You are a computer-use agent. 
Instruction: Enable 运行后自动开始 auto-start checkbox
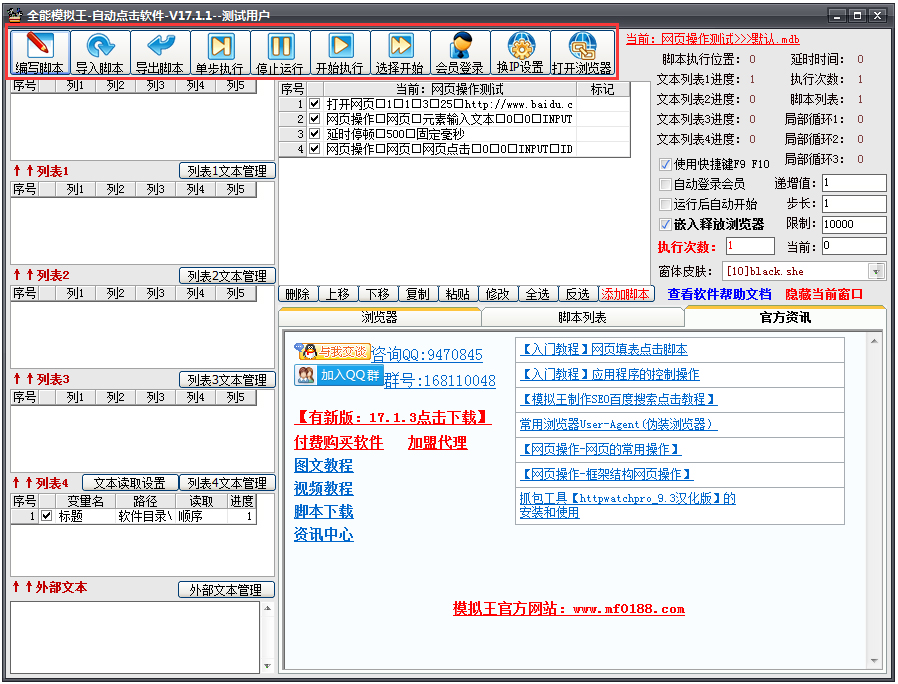point(663,203)
